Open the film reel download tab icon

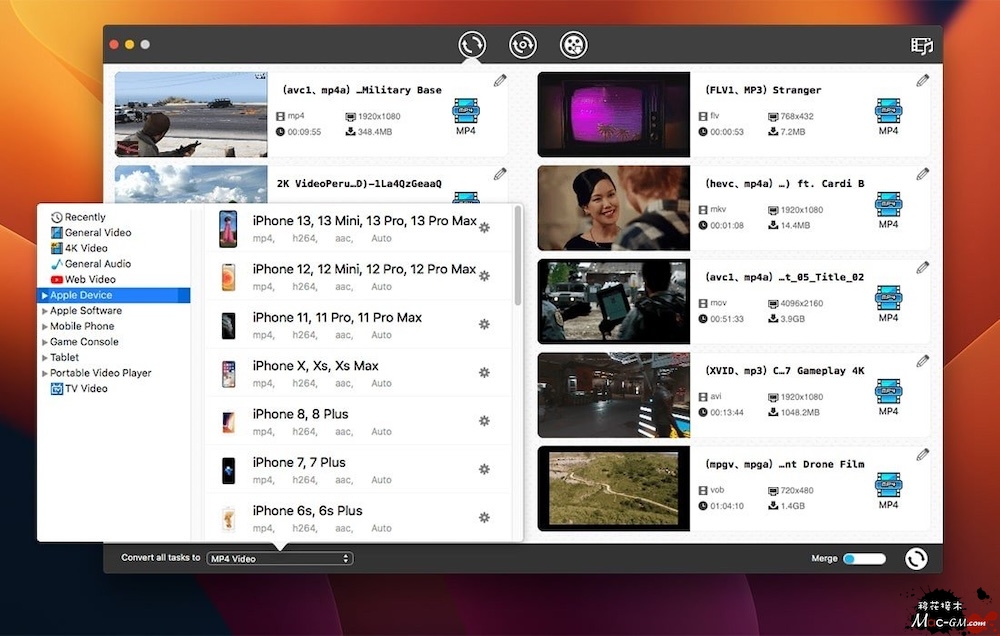[x=574, y=44]
